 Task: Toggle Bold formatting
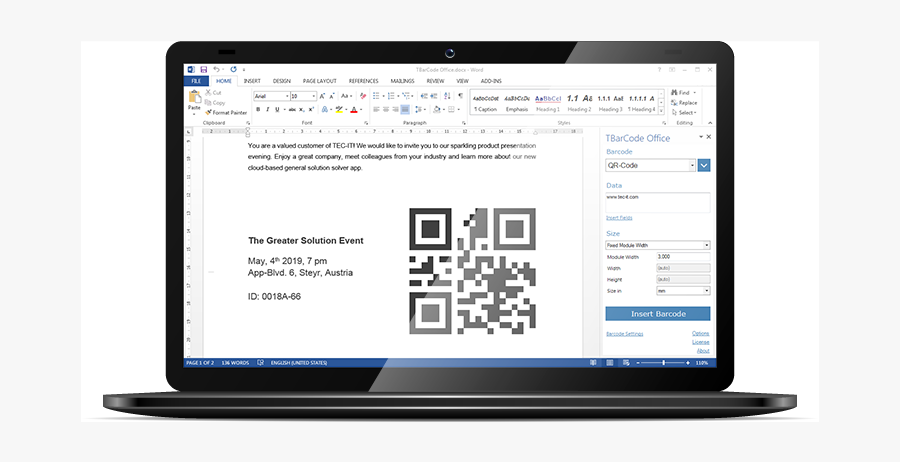point(258,109)
